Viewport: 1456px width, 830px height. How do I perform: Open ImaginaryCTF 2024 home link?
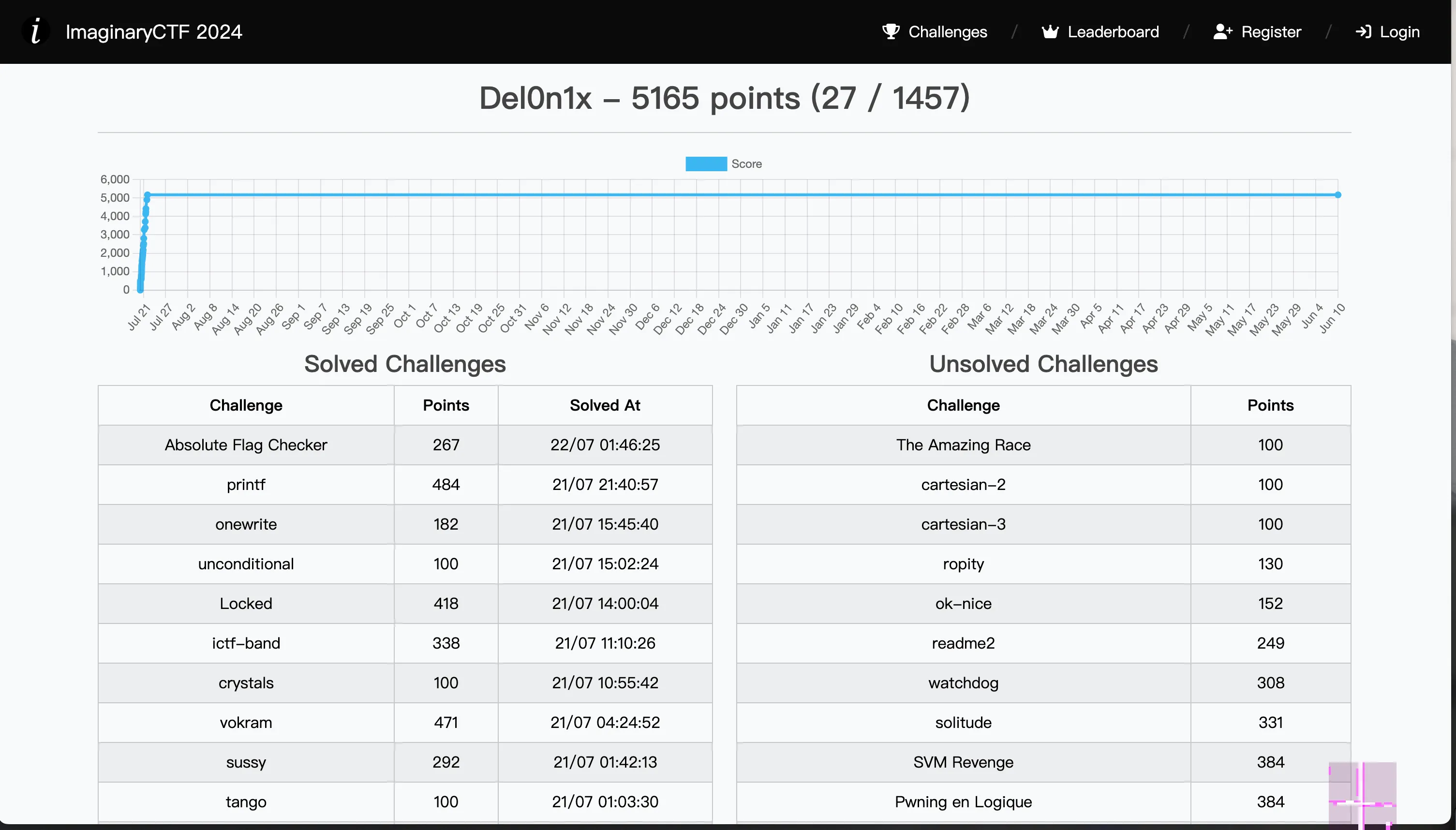[153, 32]
